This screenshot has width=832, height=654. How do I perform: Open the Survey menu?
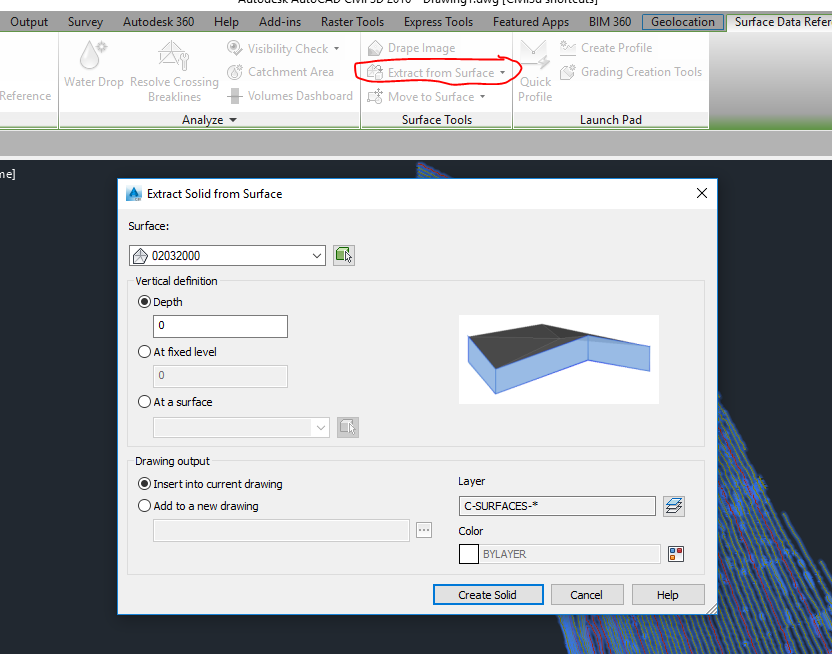point(85,21)
